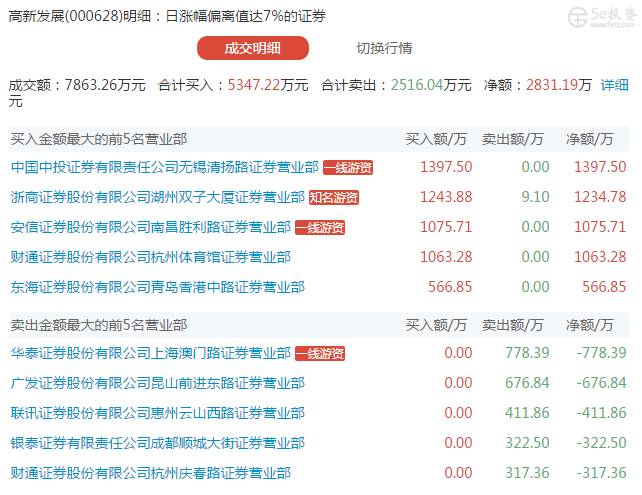Click 净额/万 column header in buy table
This screenshot has width=642, height=495.
(x=590, y=139)
